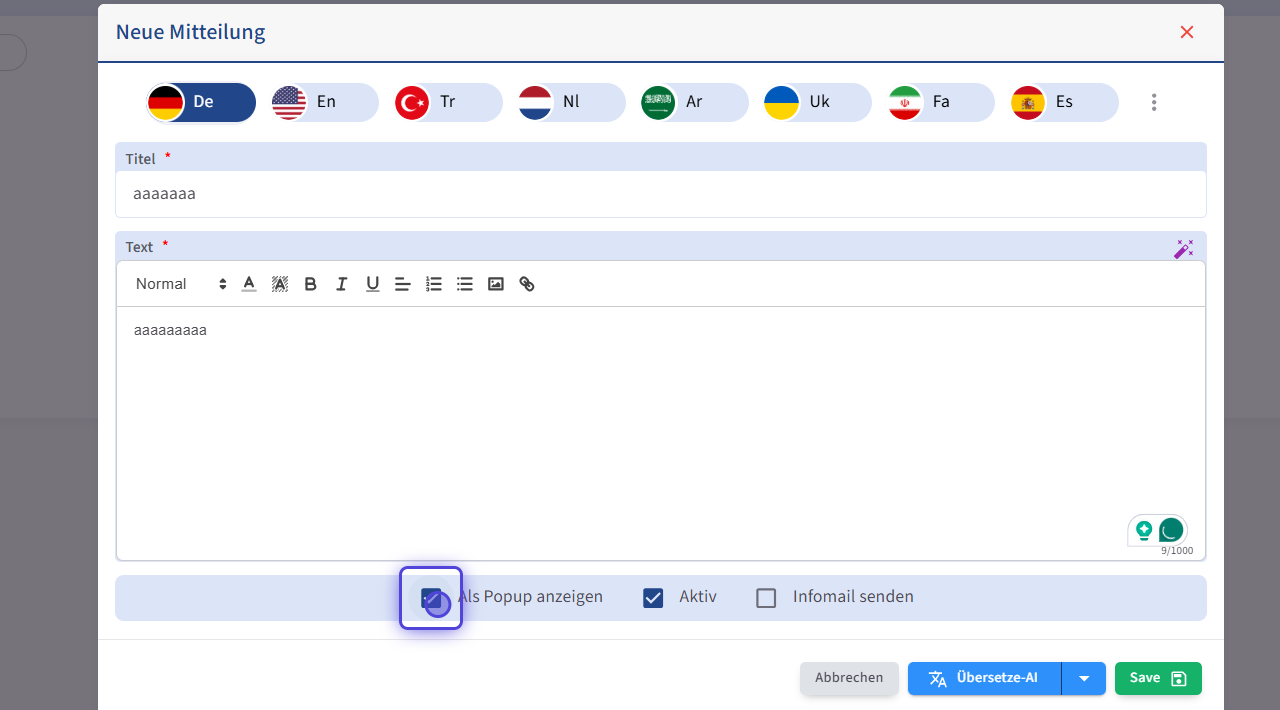Image resolution: width=1280 pixels, height=710 pixels.
Task: Toggle bold formatting in the text editor
Action: (311, 284)
